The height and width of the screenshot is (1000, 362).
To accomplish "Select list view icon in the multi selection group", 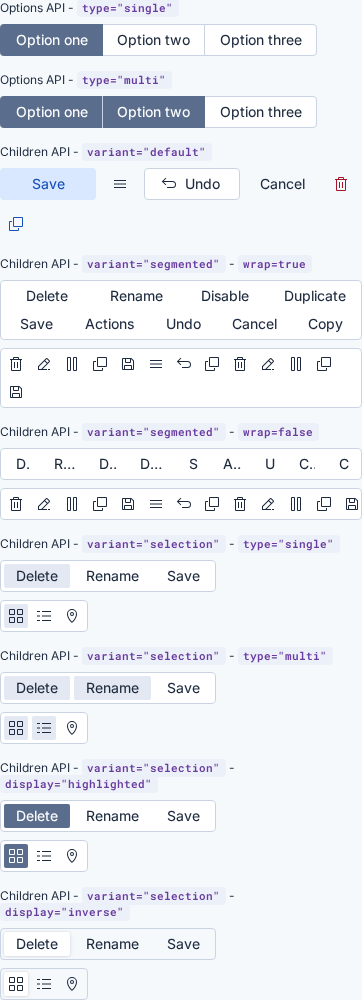I will click(44, 728).
